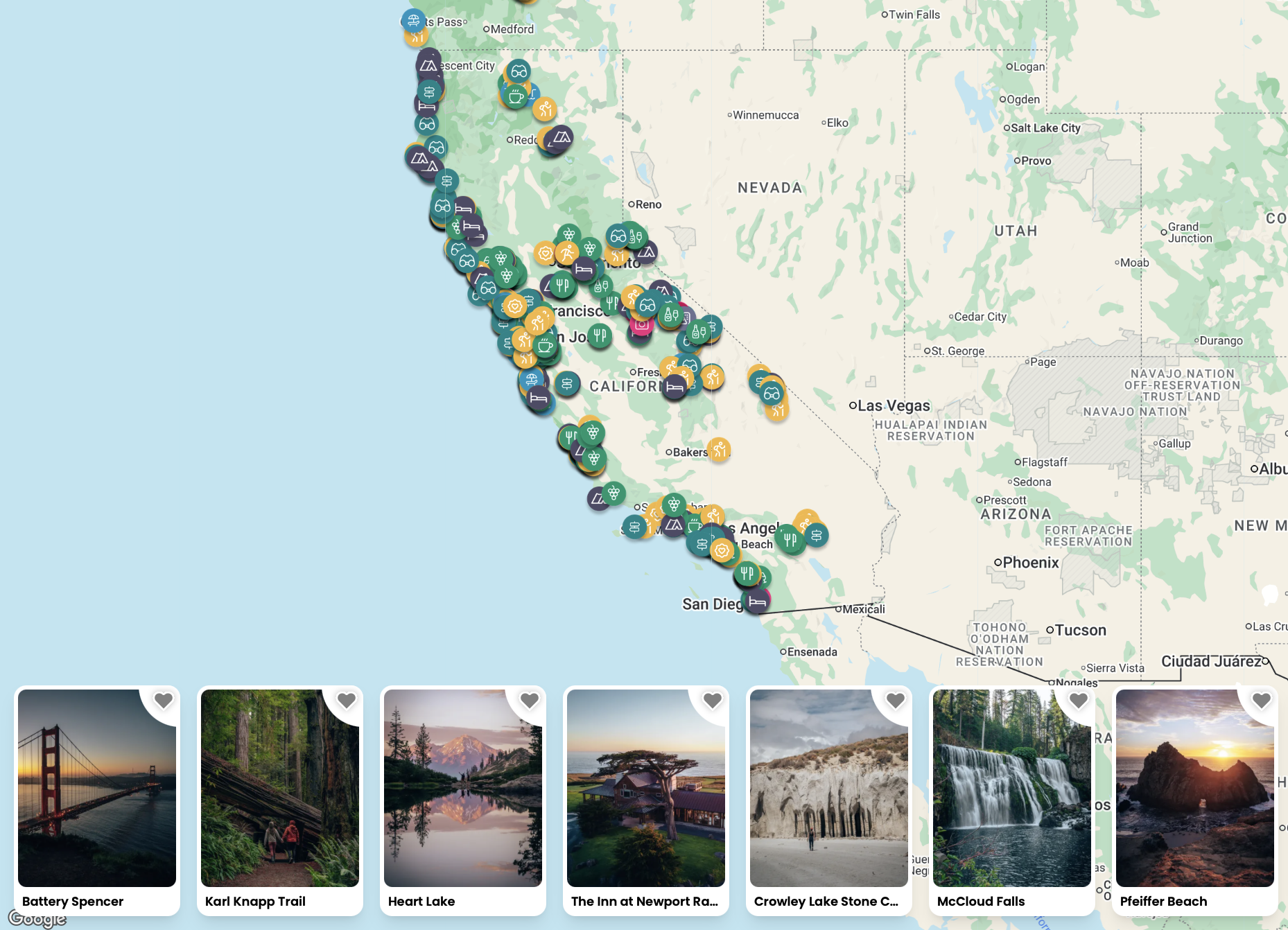Toggle the Pfeiffer Beach heart favorite
This screenshot has height=930, width=1288.
pos(1262,701)
